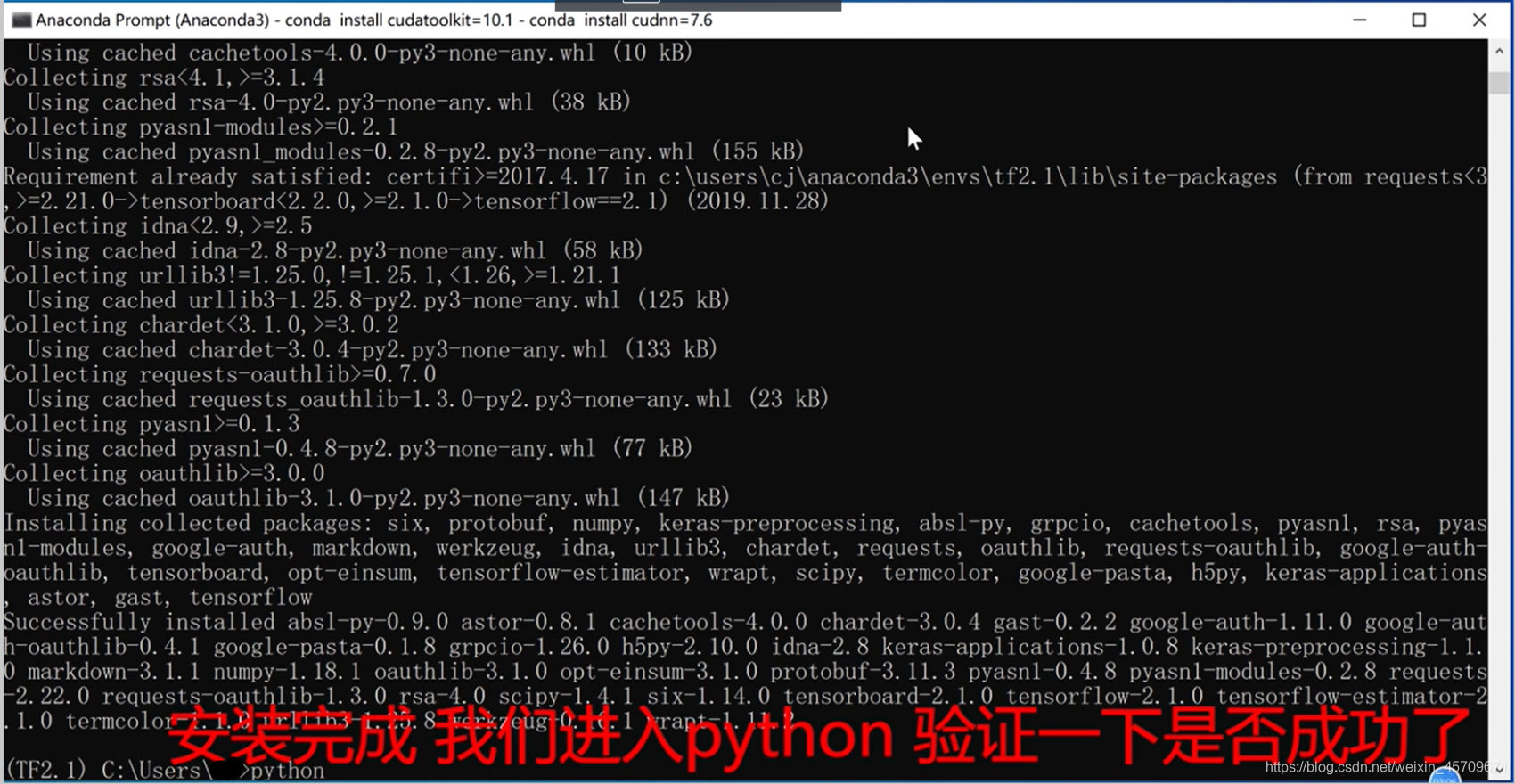1515x784 pixels.
Task: Click 'Collecting rsa<4.1,>=3.1.4' line
Action: pos(164,78)
